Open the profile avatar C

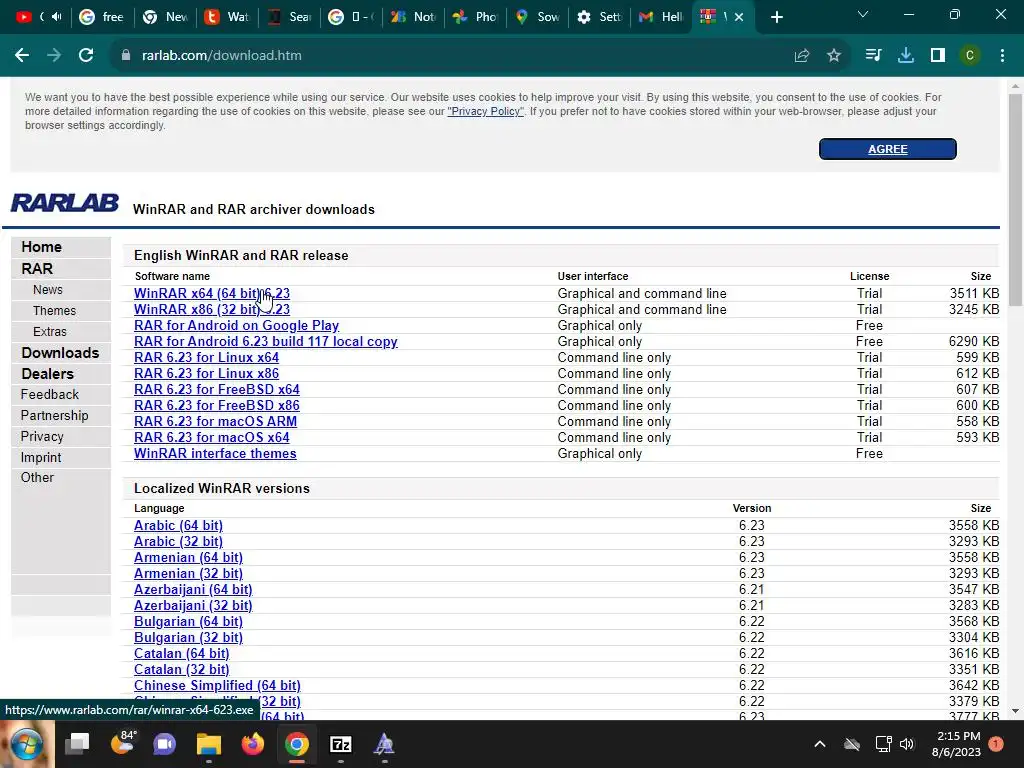tap(970, 56)
